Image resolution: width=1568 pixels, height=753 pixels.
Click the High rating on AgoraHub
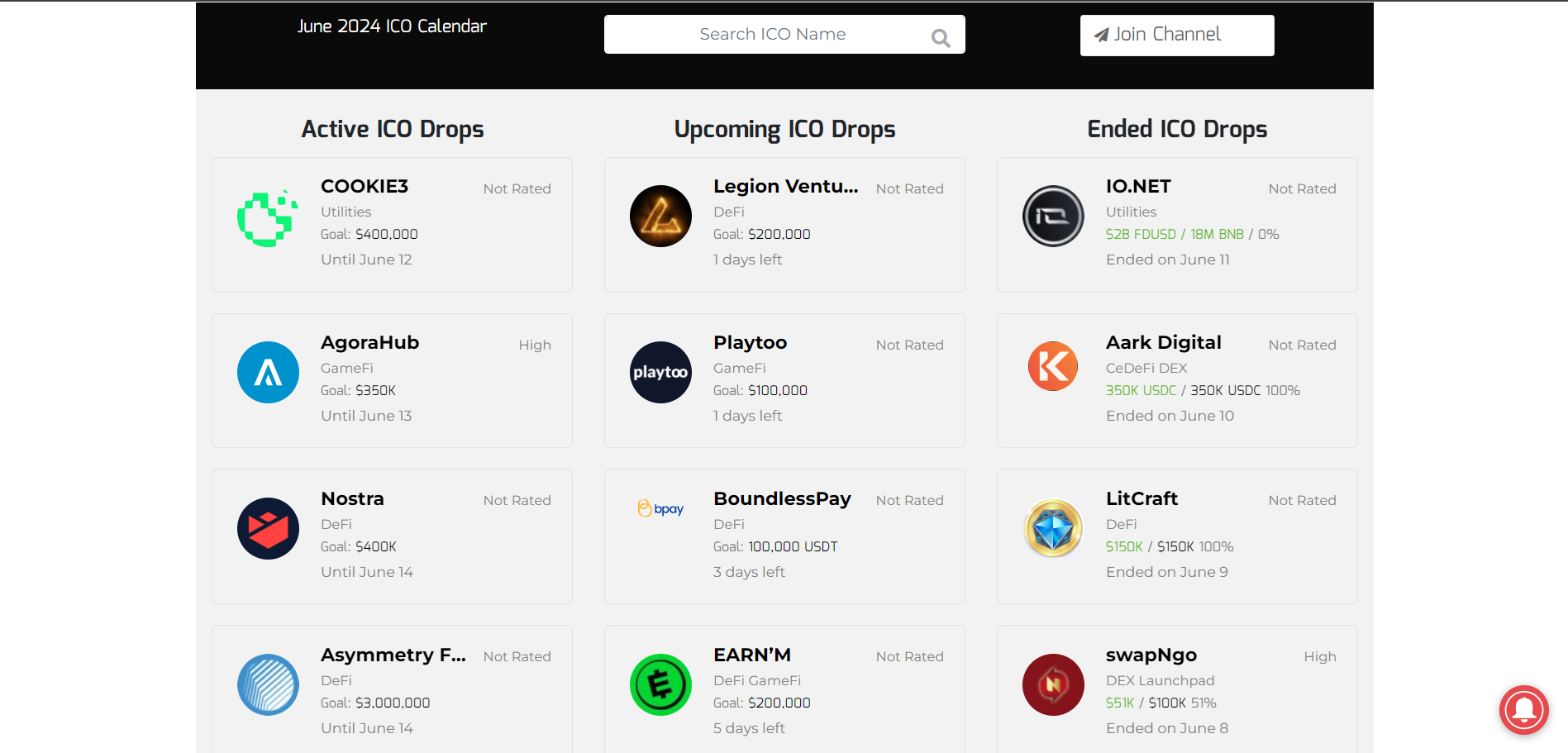(535, 345)
